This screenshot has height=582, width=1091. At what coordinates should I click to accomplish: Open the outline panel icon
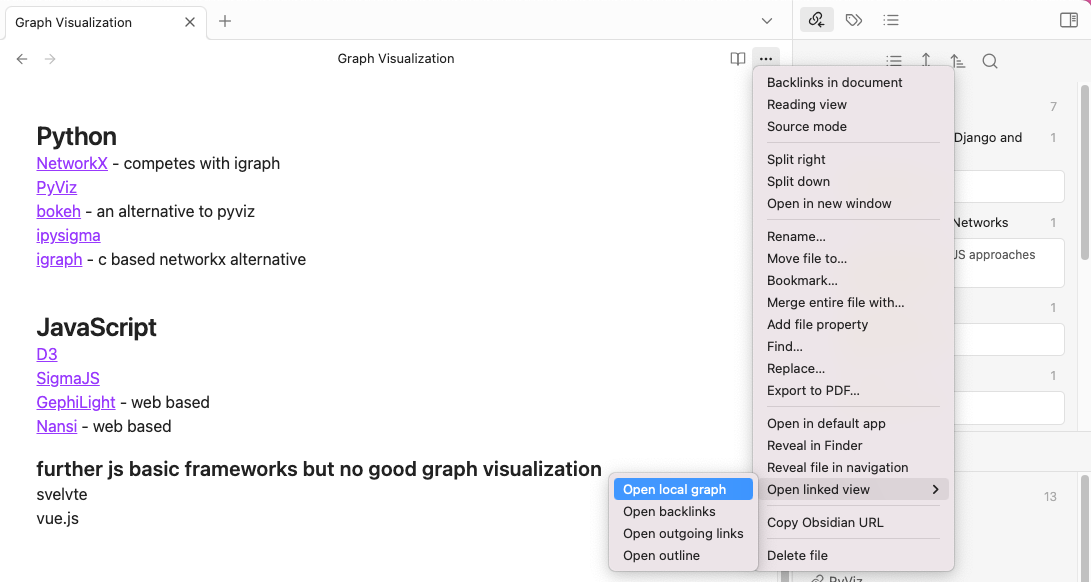(891, 20)
